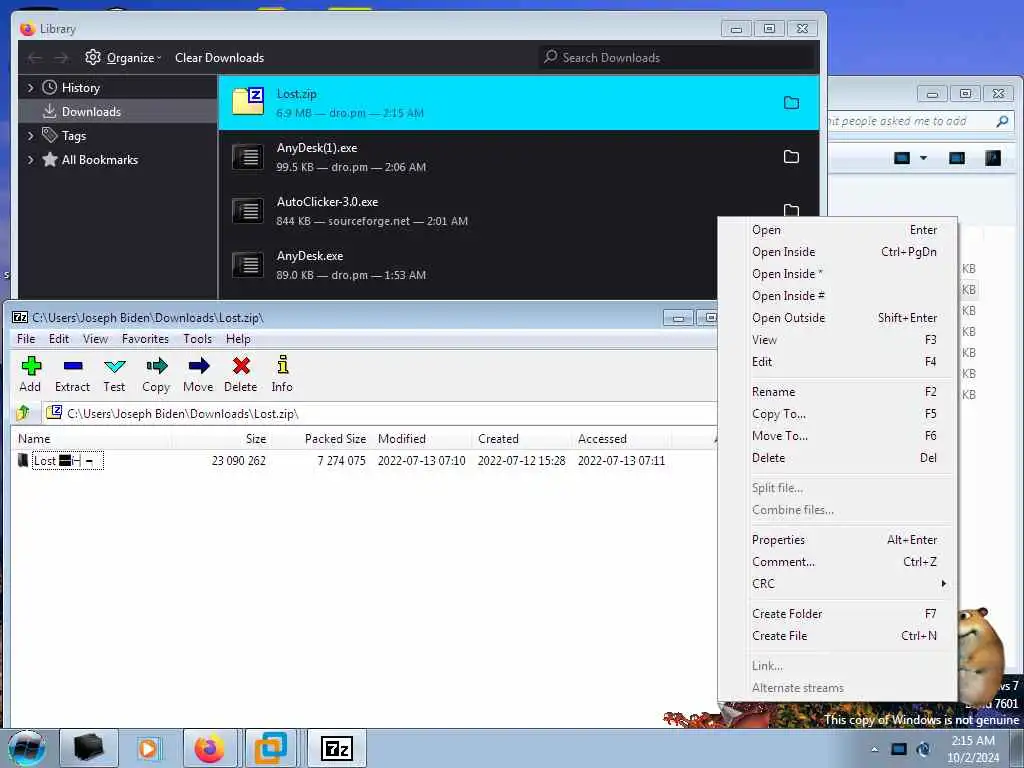Click the Extract icon in 7-Zip
Screen dimensions: 1024x768
[72, 374]
